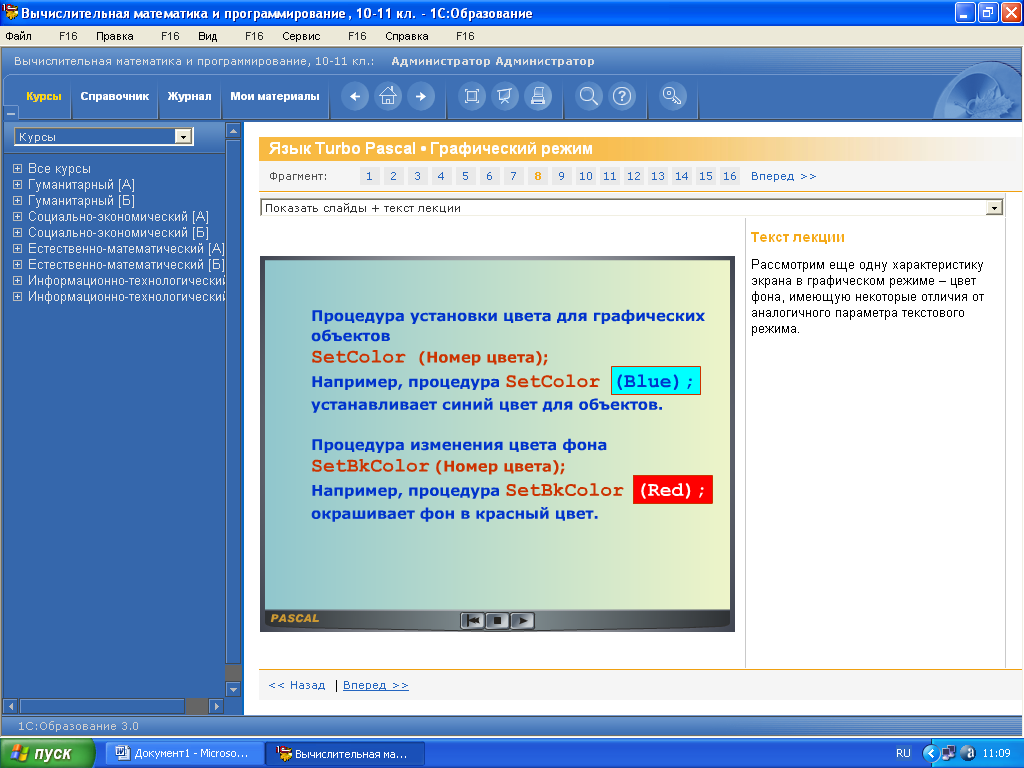Expand the Гуманитарный [Б] node
This screenshot has width=1024, height=768.
point(18,200)
